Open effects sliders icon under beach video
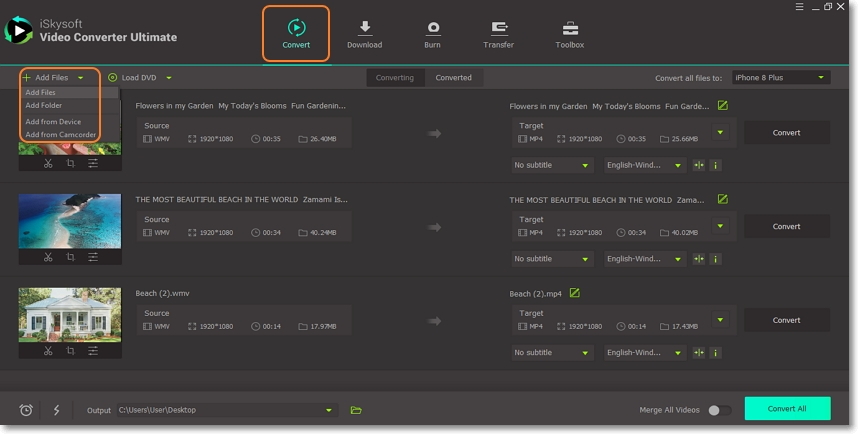 [93, 257]
